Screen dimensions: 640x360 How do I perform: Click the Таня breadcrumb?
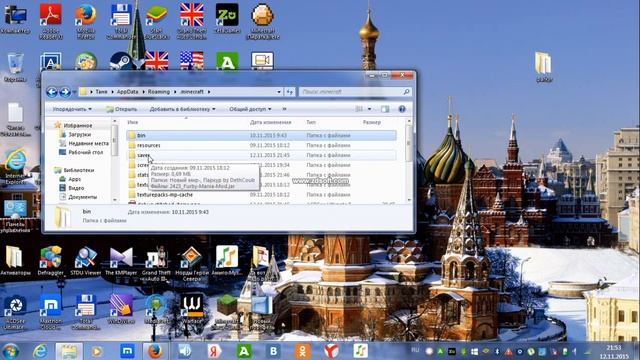point(101,92)
